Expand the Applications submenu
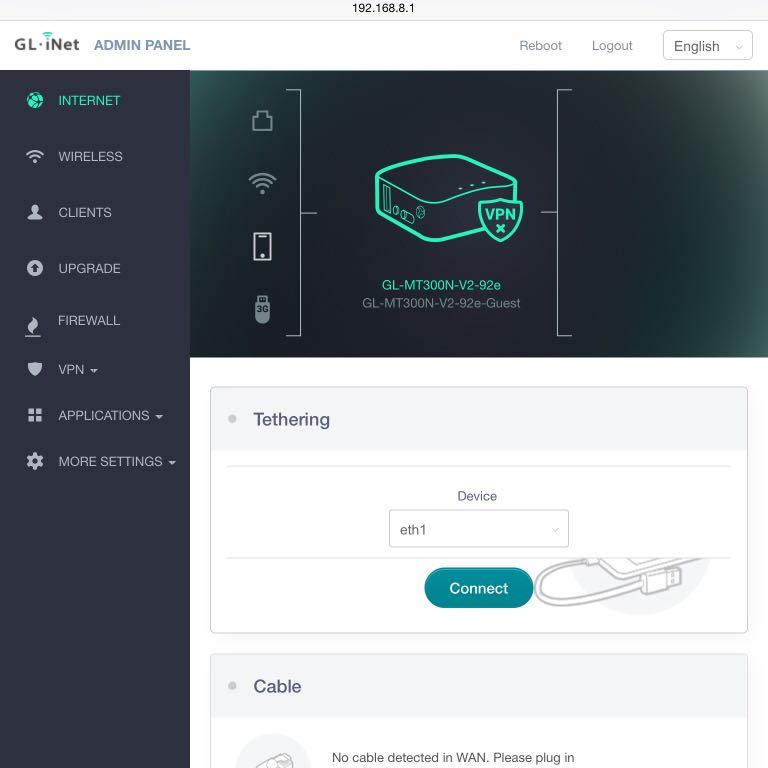The image size is (768, 768). (110, 415)
